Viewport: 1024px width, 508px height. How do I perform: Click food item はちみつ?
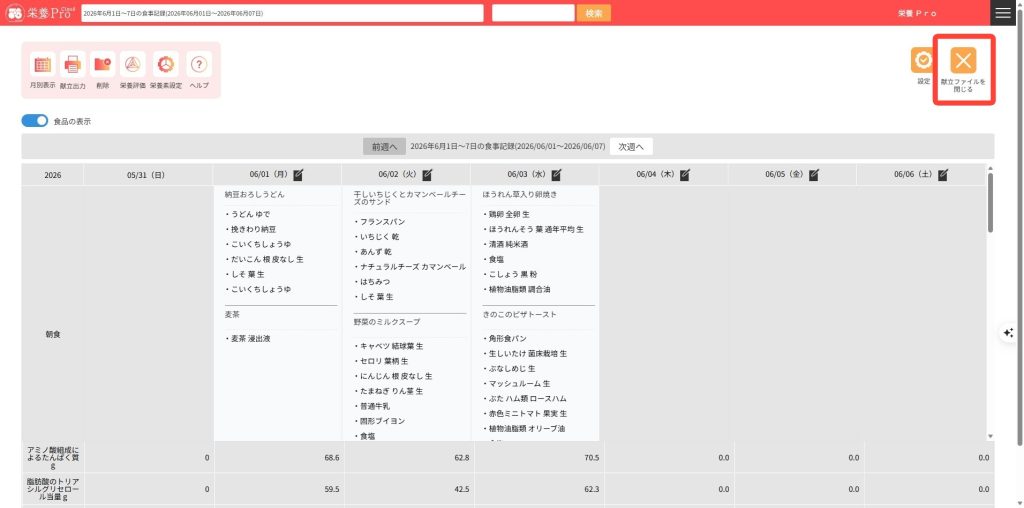click(374, 282)
